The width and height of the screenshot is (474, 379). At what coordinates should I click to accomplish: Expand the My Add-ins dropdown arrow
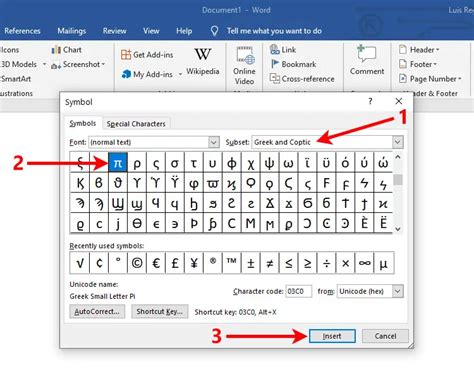click(180, 74)
